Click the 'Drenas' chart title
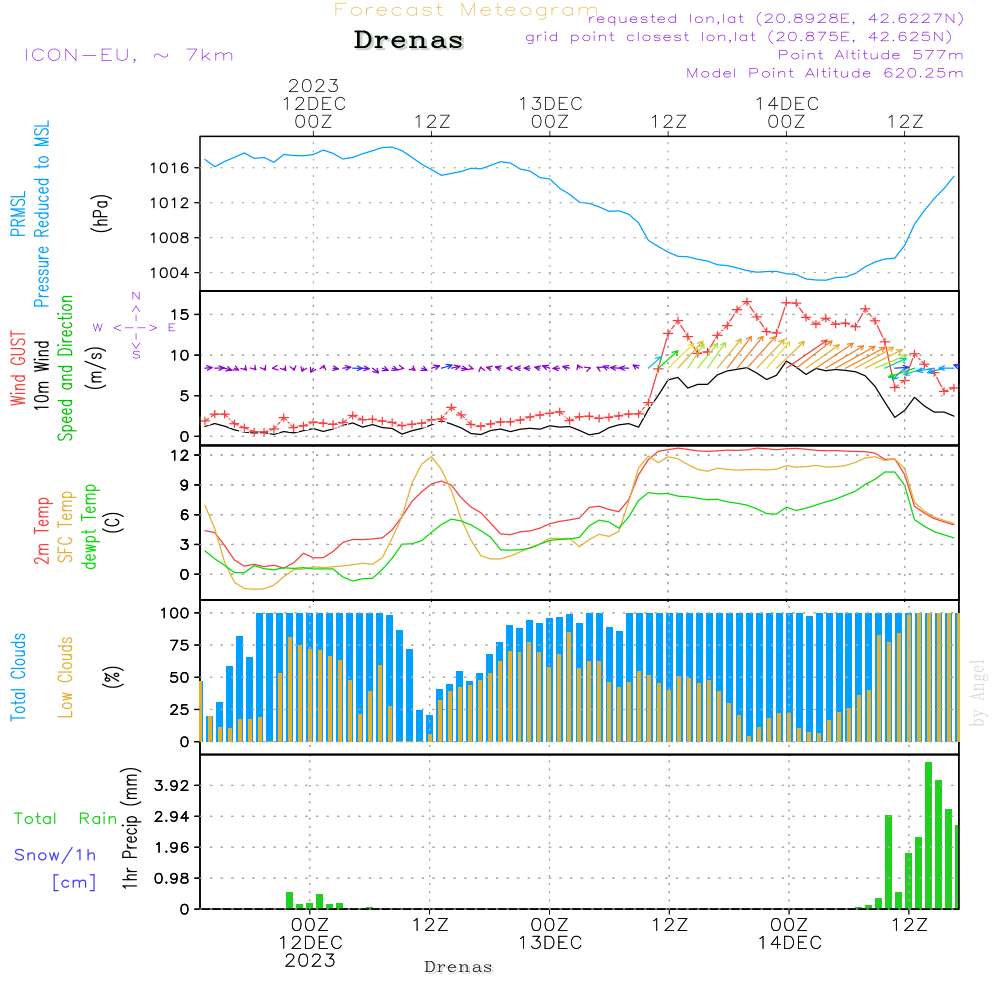Viewport: 1000px width, 1000px height. [x=408, y=40]
